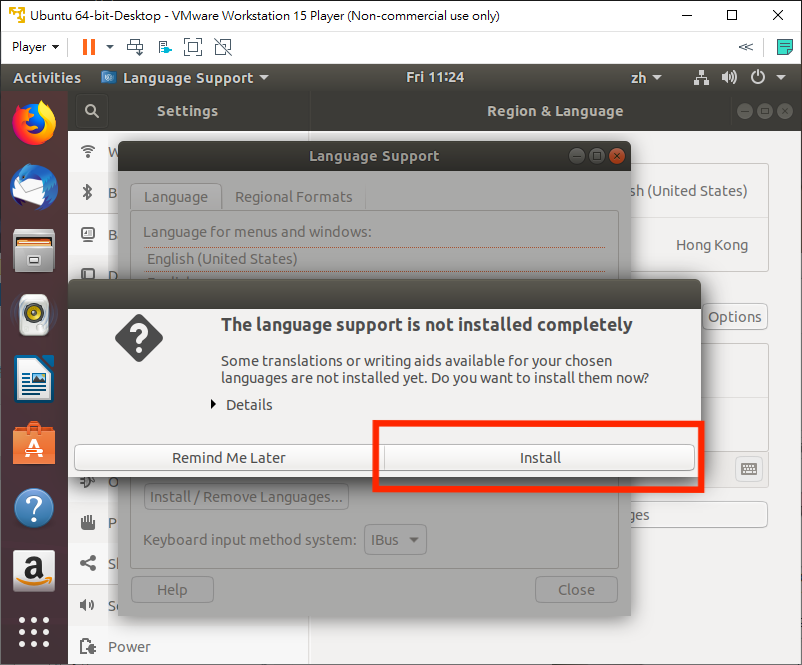This screenshot has height=665, width=802.
Task: Switch to Regional Formats tab
Action: pyautogui.click(x=294, y=197)
